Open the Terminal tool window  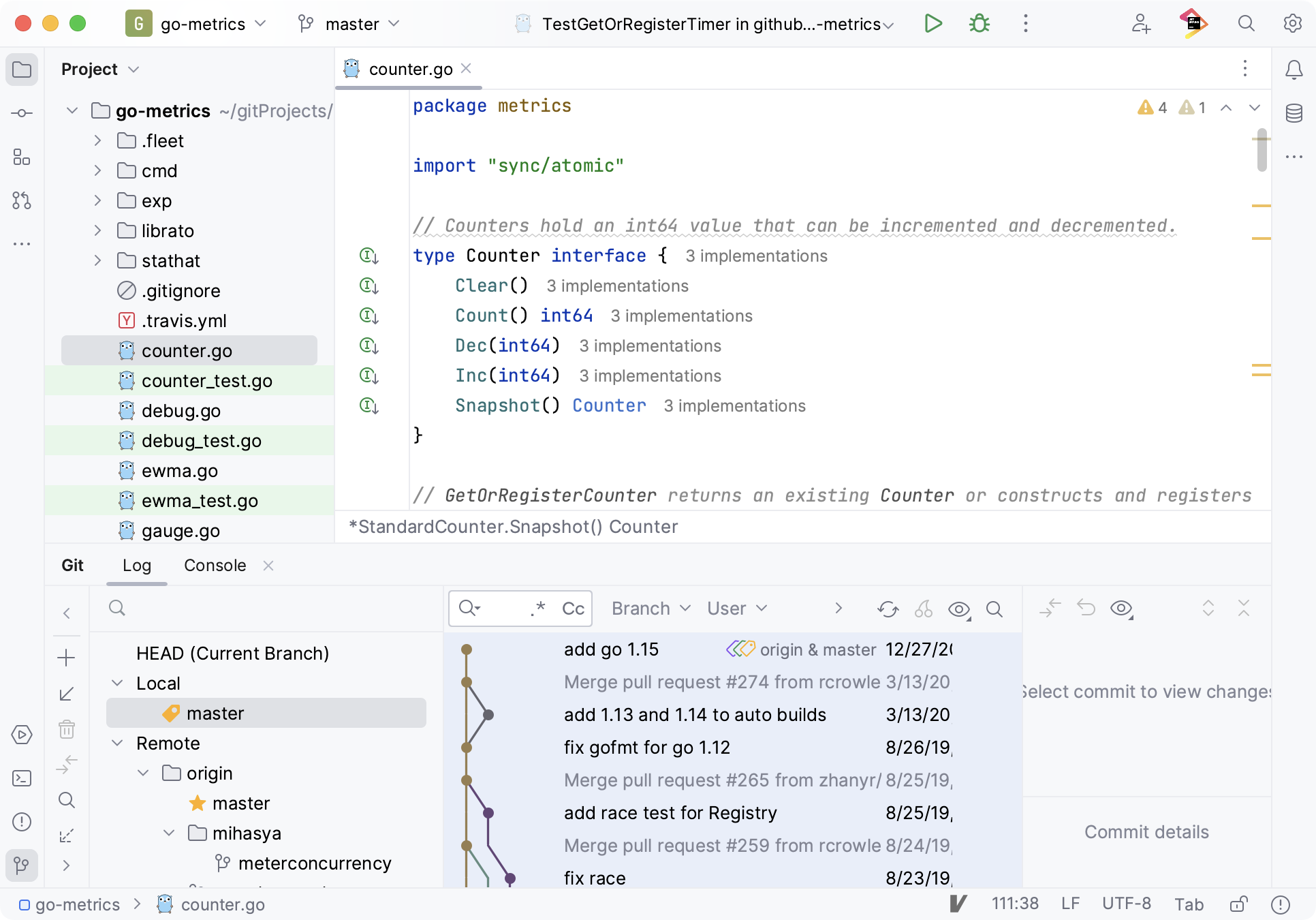(x=22, y=778)
